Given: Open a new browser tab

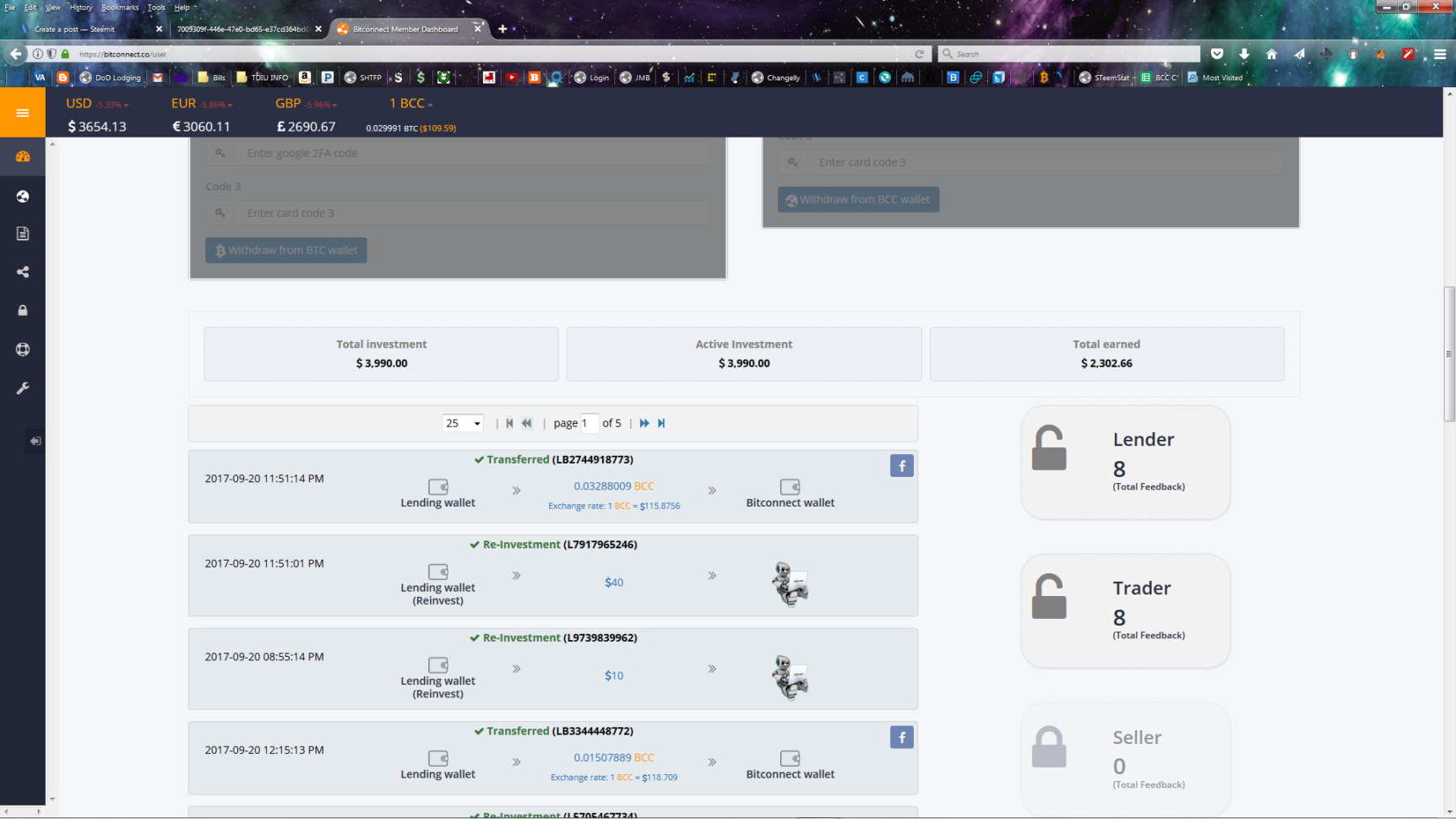Looking at the screenshot, I should (x=503, y=29).
